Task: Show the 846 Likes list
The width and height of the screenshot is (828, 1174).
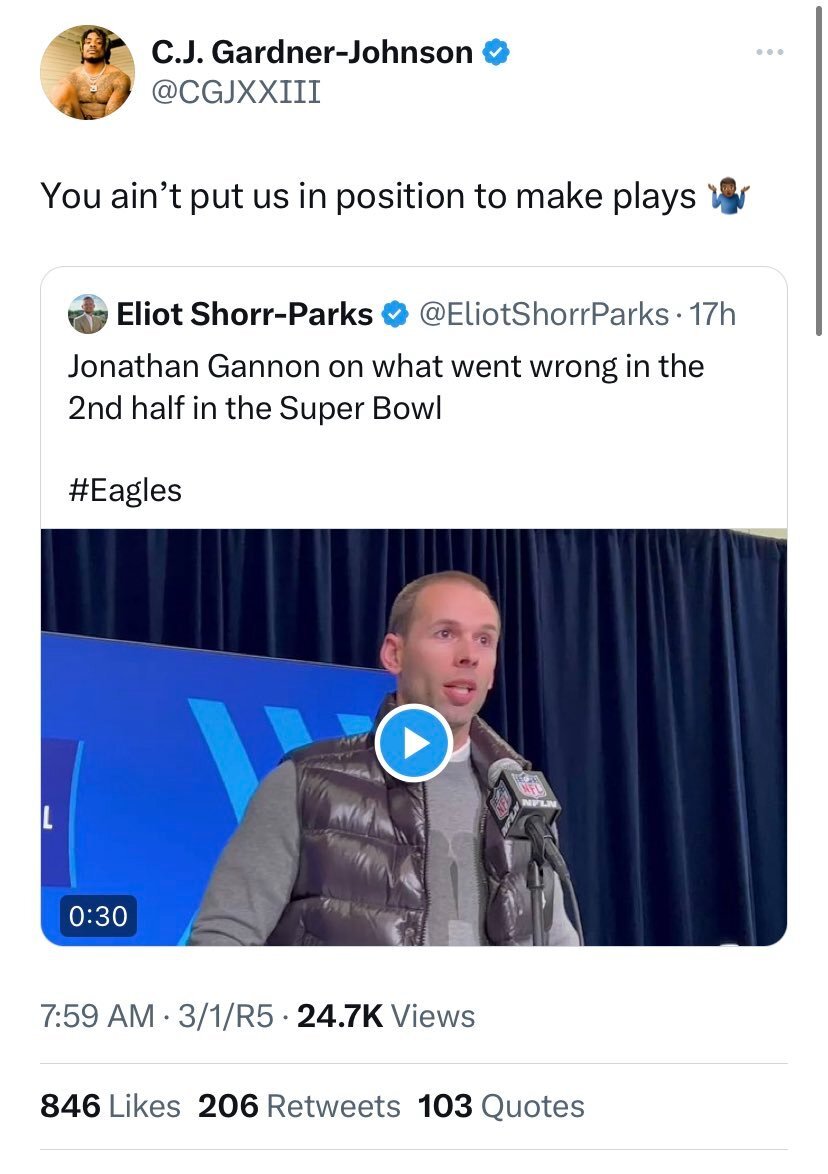Action: pyautogui.click(x=110, y=1106)
